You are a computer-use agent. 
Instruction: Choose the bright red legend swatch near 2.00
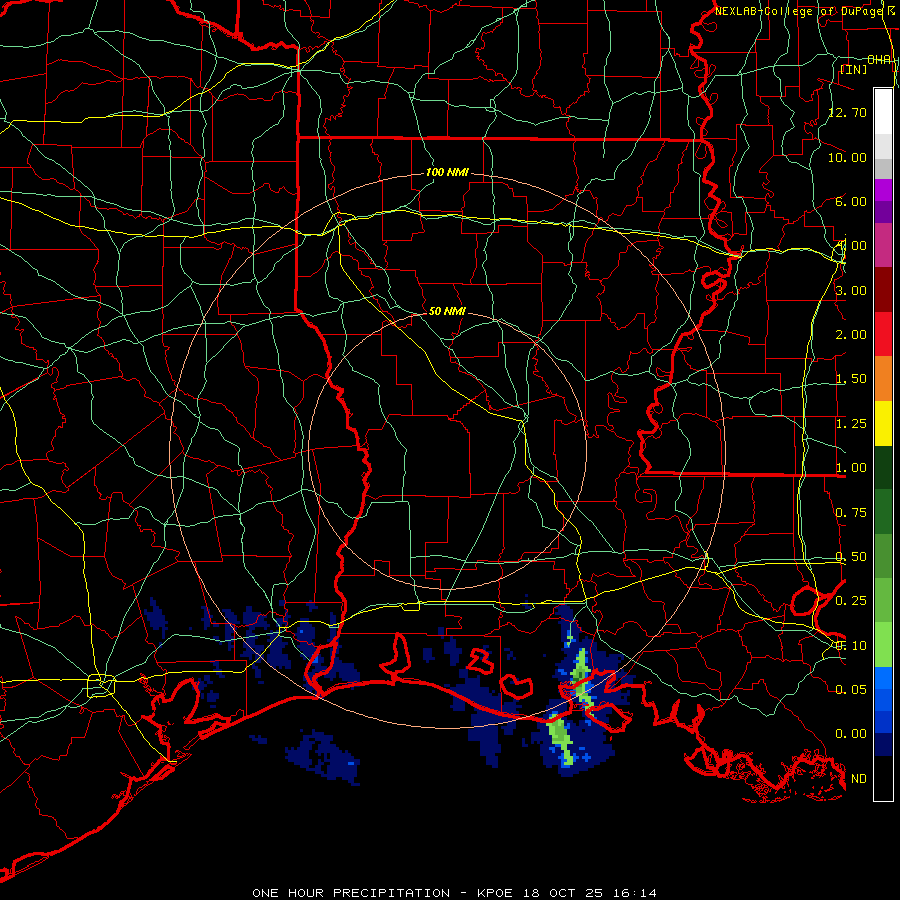tap(883, 334)
